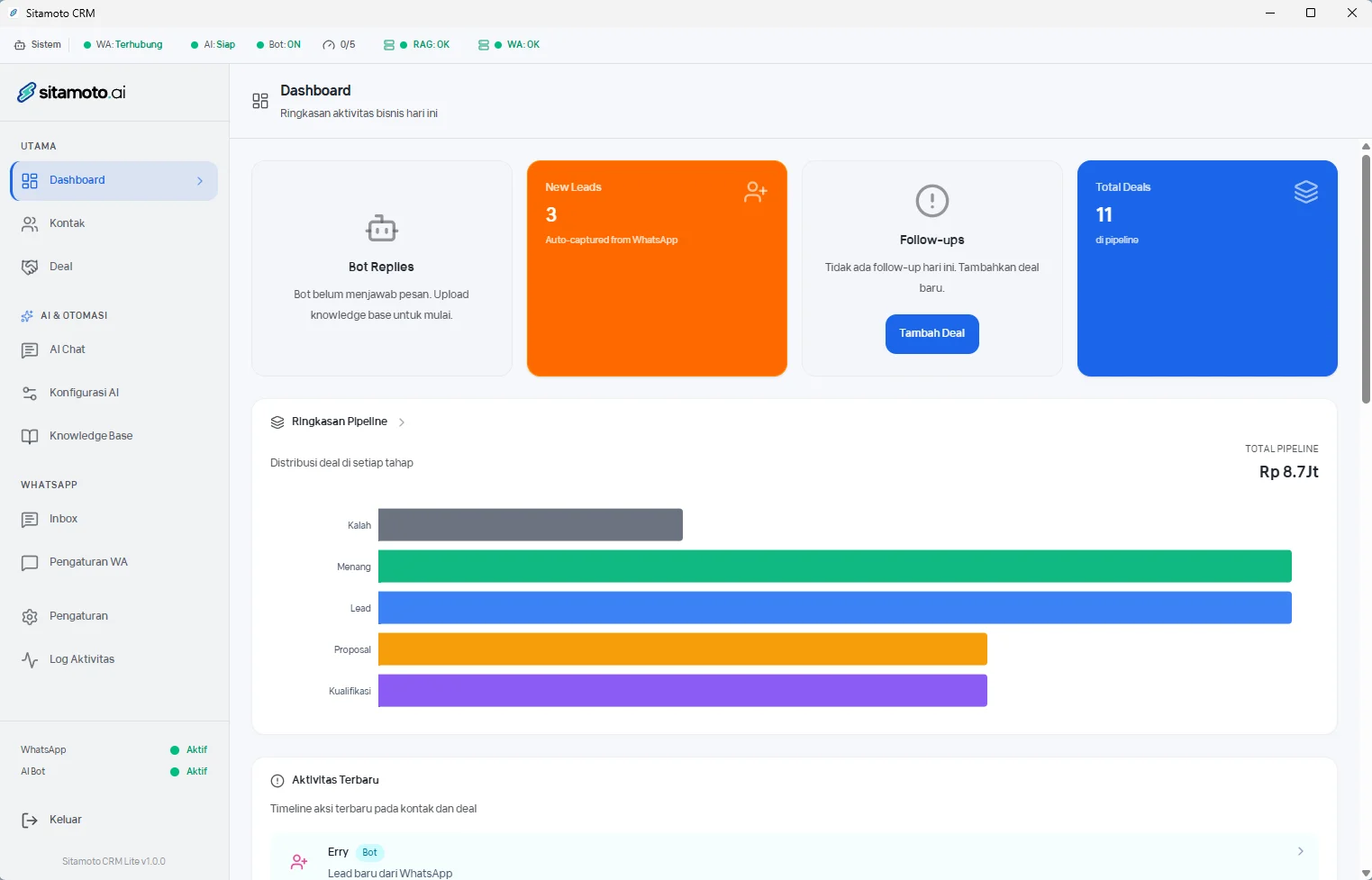
Task: Click the Bot Replies robot icon
Action: [382, 229]
